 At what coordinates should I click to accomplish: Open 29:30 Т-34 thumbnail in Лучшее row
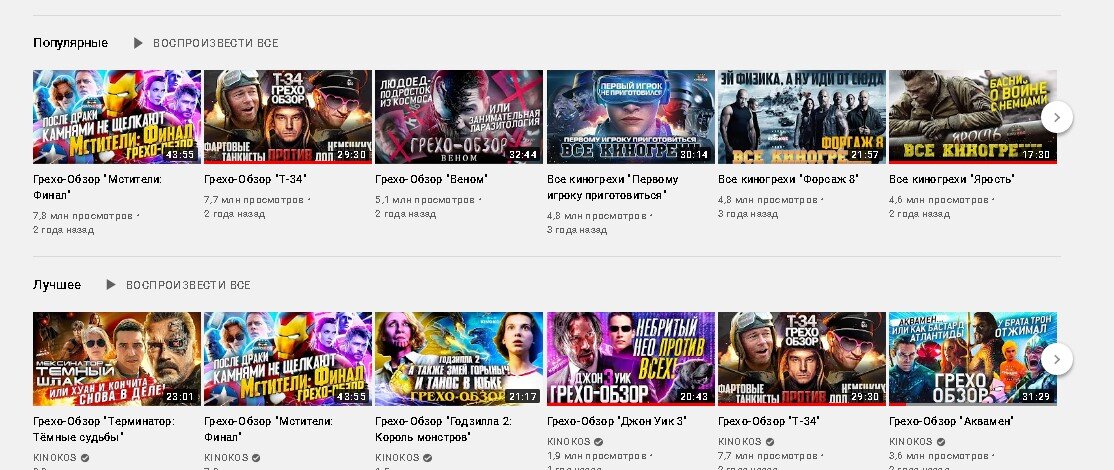(802, 359)
